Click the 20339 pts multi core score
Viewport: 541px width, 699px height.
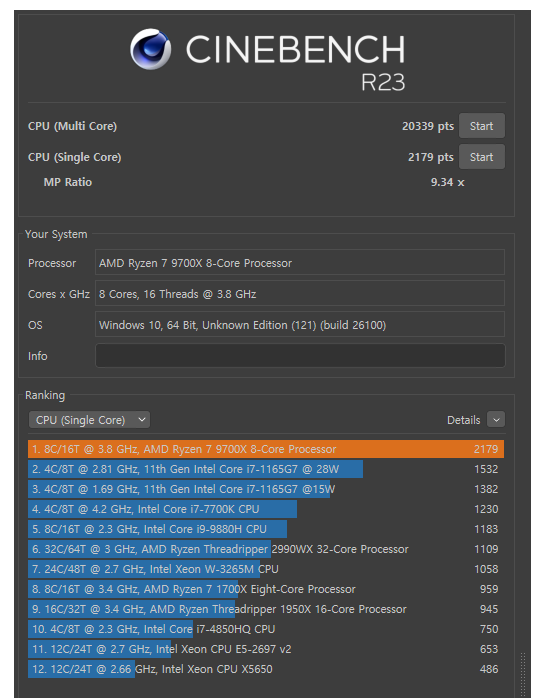tap(428, 126)
